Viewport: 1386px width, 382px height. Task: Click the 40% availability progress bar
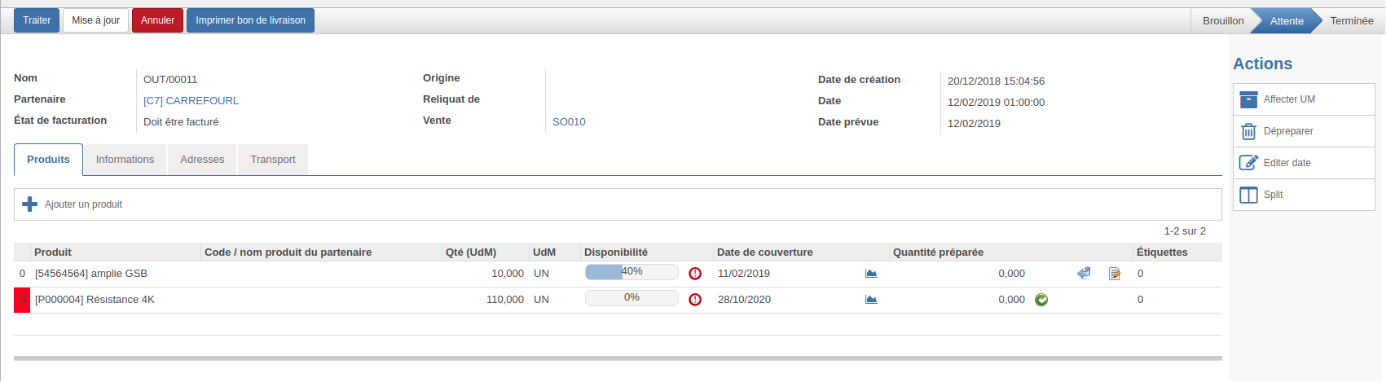pyautogui.click(x=631, y=272)
